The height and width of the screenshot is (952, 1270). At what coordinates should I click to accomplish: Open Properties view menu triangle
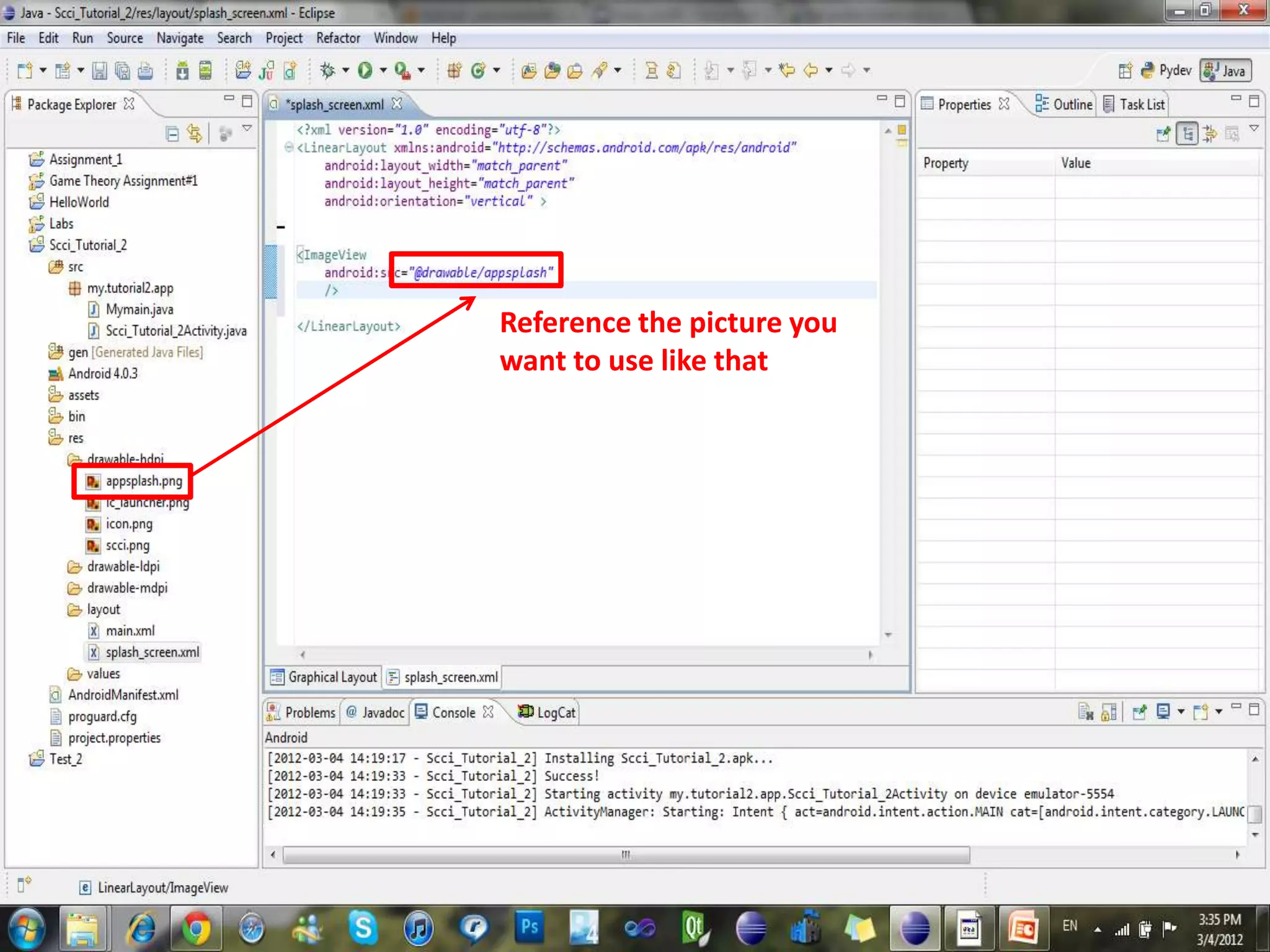click(x=1254, y=128)
